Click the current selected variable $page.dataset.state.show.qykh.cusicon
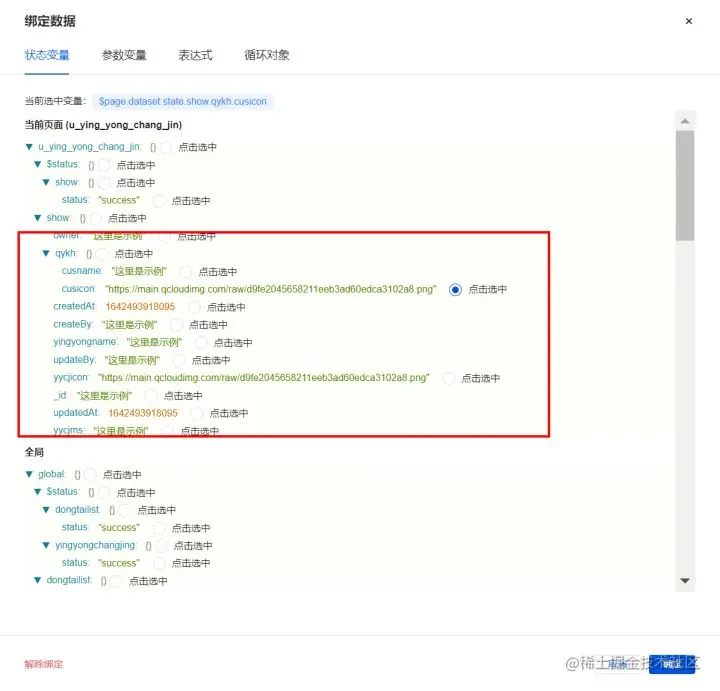This screenshot has height=691, width=720. (183, 101)
